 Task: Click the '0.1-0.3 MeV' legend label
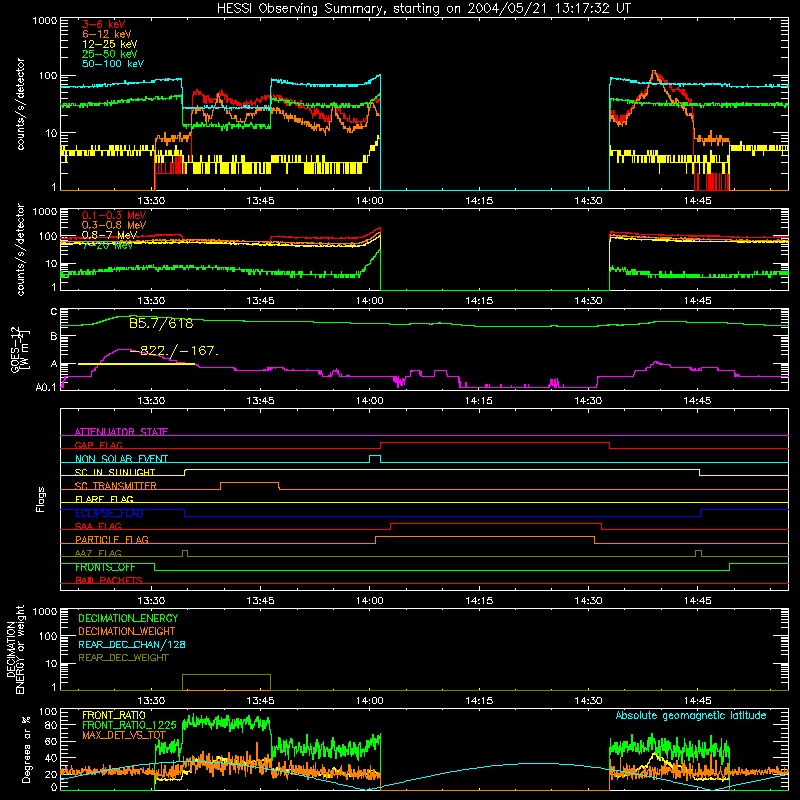click(x=114, y=215)
